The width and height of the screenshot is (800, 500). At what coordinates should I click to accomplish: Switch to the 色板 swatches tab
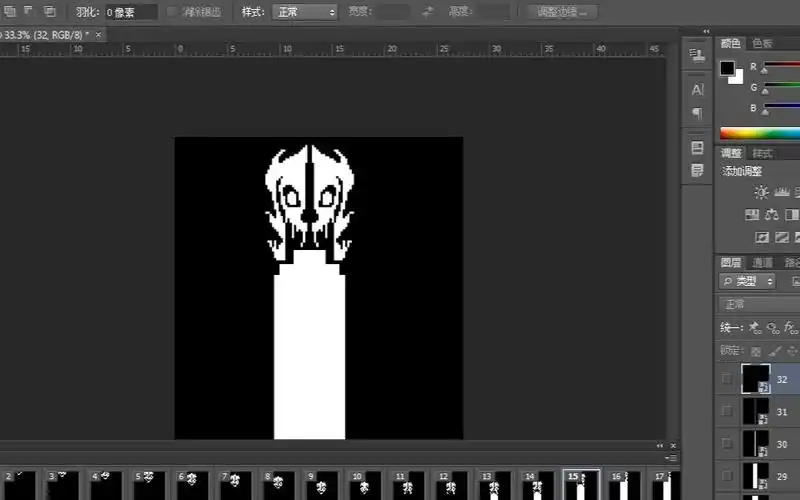pos(762,43)
